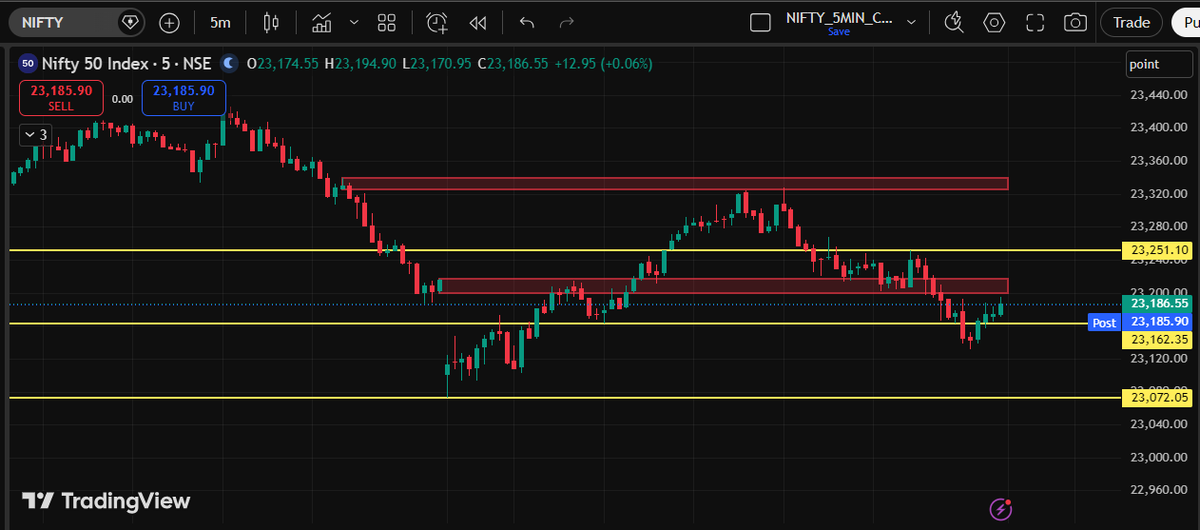Click the Trade button
Image resolution: width=1200 pixels, height=530 pixels.
pyautogui.click(x=1131, y=22)
